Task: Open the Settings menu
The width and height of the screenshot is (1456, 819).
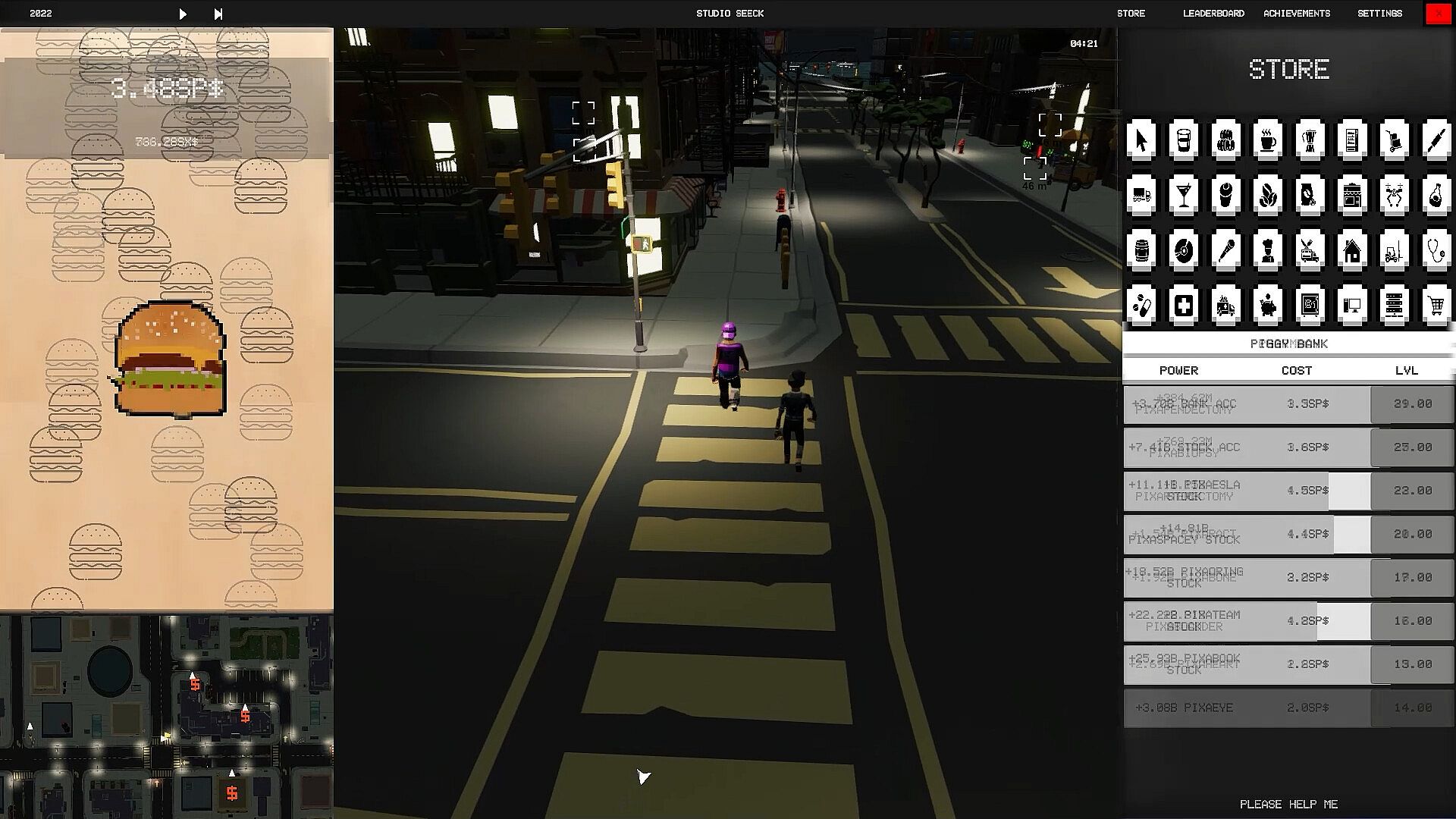Action: (x=1379, y=14)
